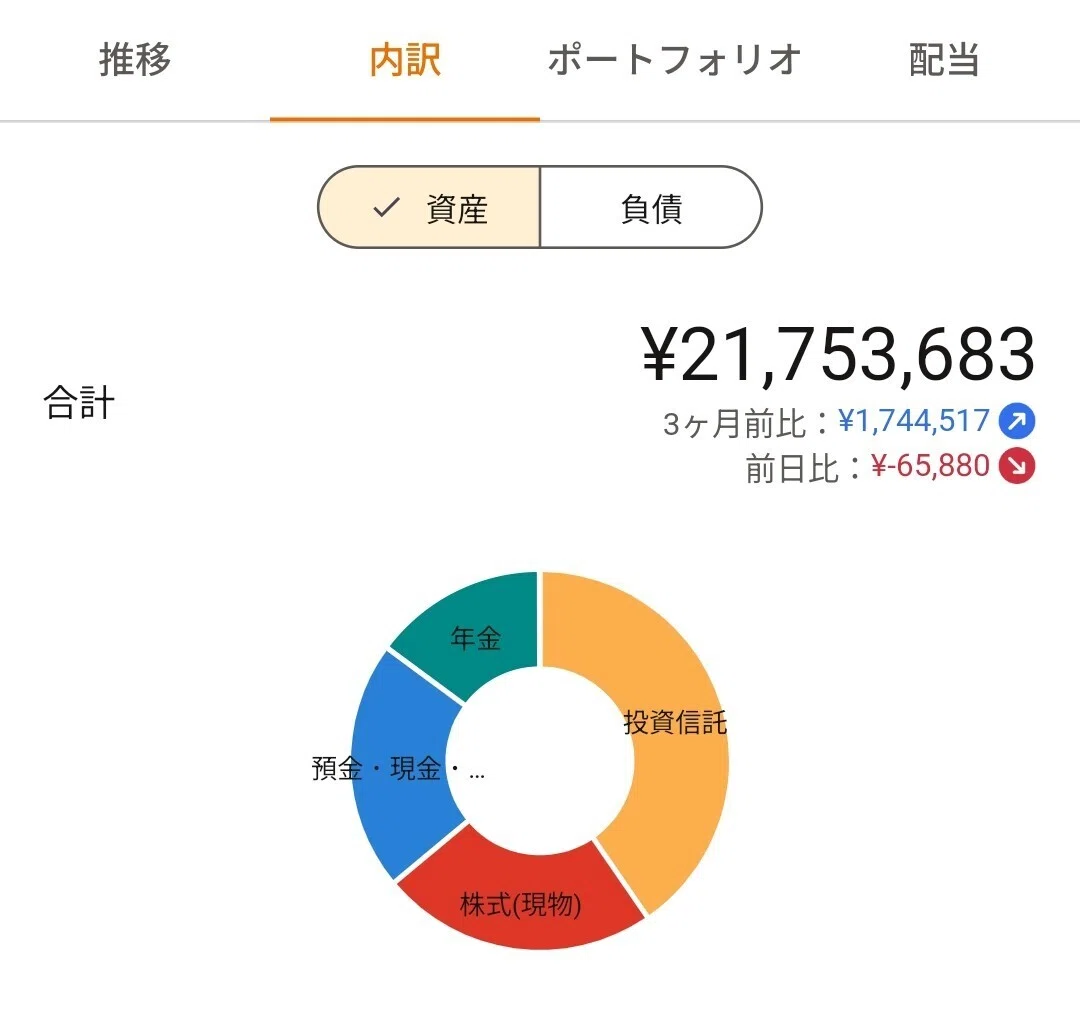This screenshot has width=1080, height=1011.
Task: Click the checkmark icon on 資産
Action: coord(386,207)
